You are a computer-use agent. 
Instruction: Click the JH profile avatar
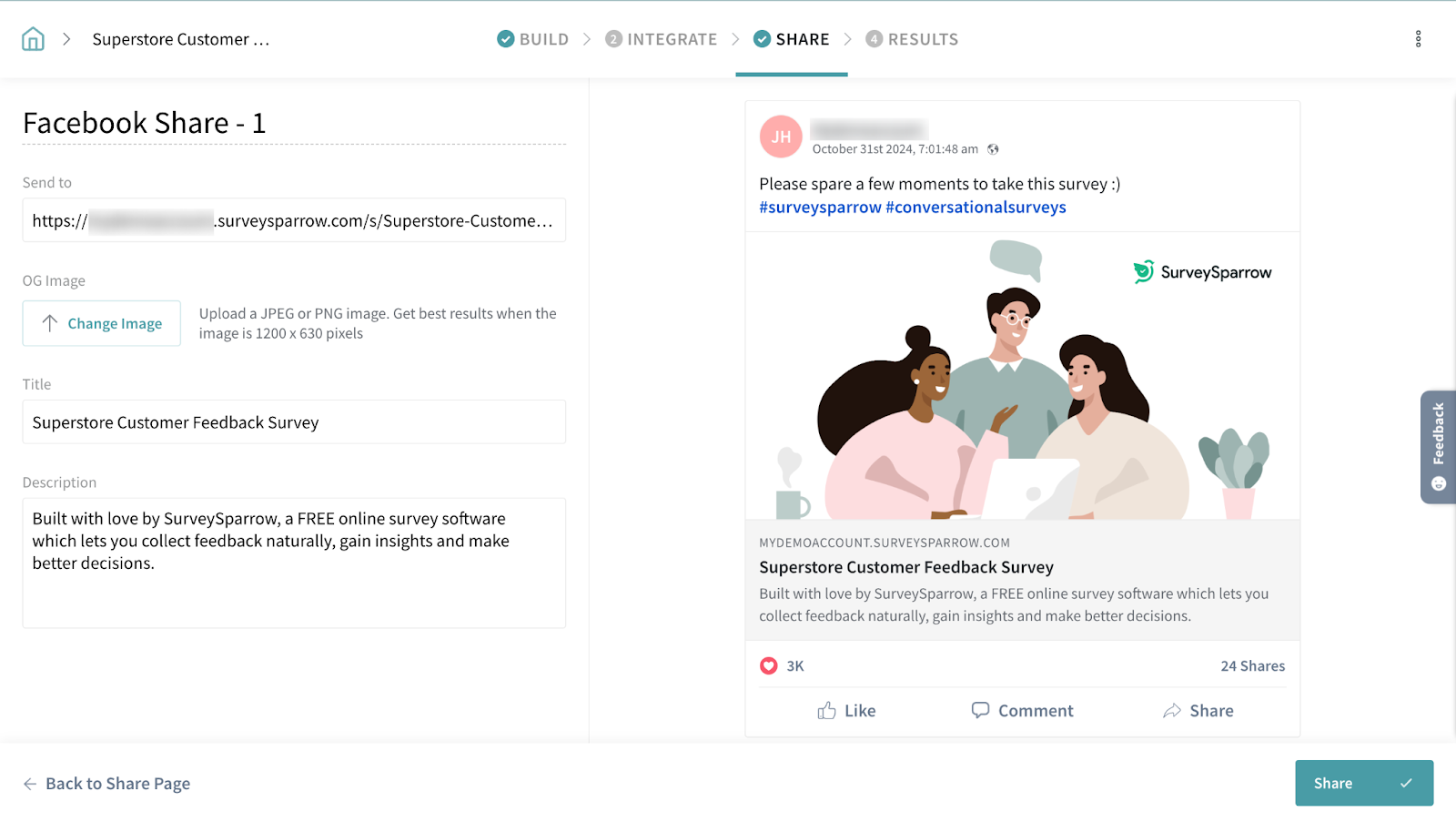[x=781, y=137]
